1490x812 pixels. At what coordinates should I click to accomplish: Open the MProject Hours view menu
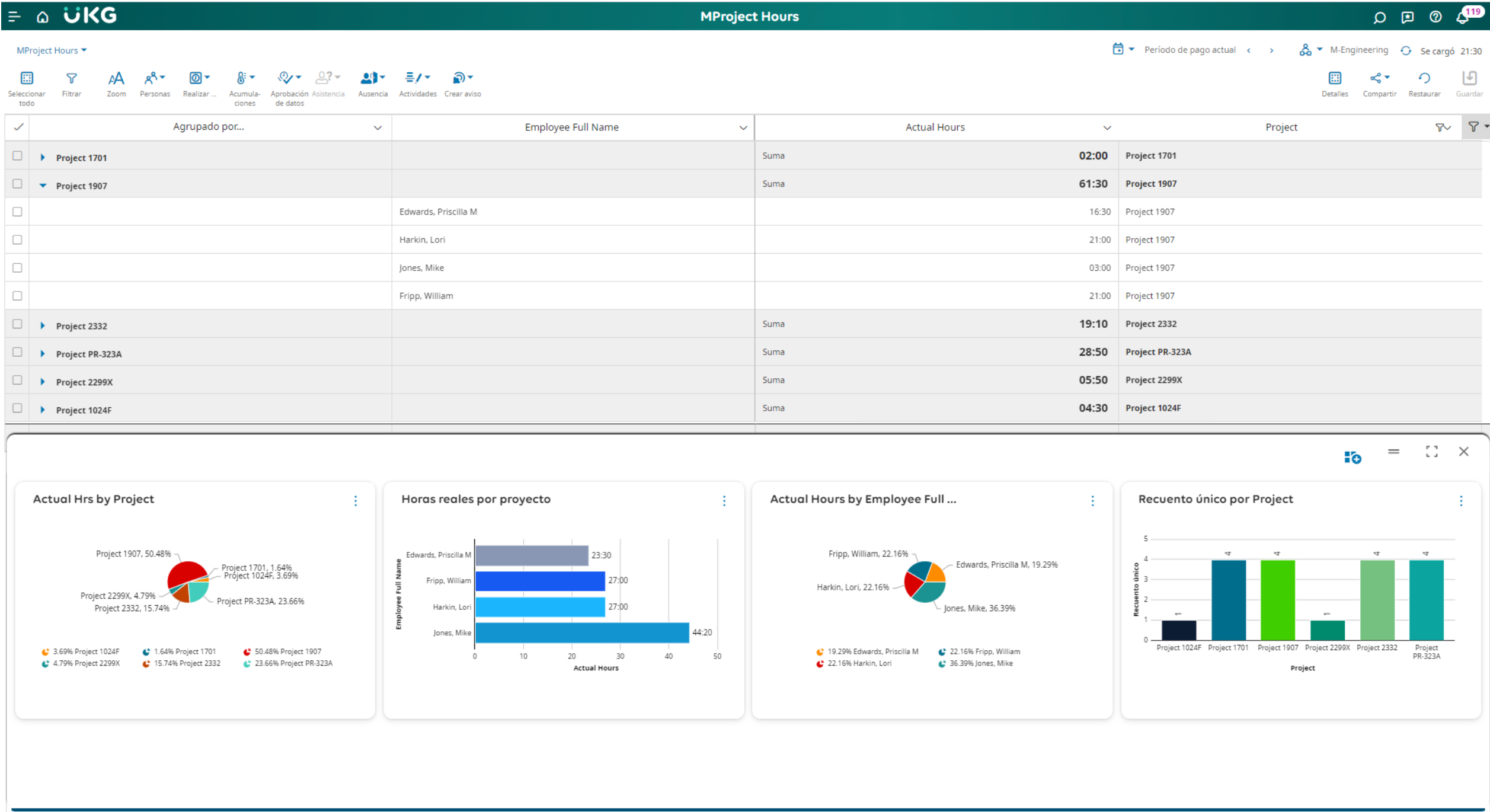tap(52, 50)
